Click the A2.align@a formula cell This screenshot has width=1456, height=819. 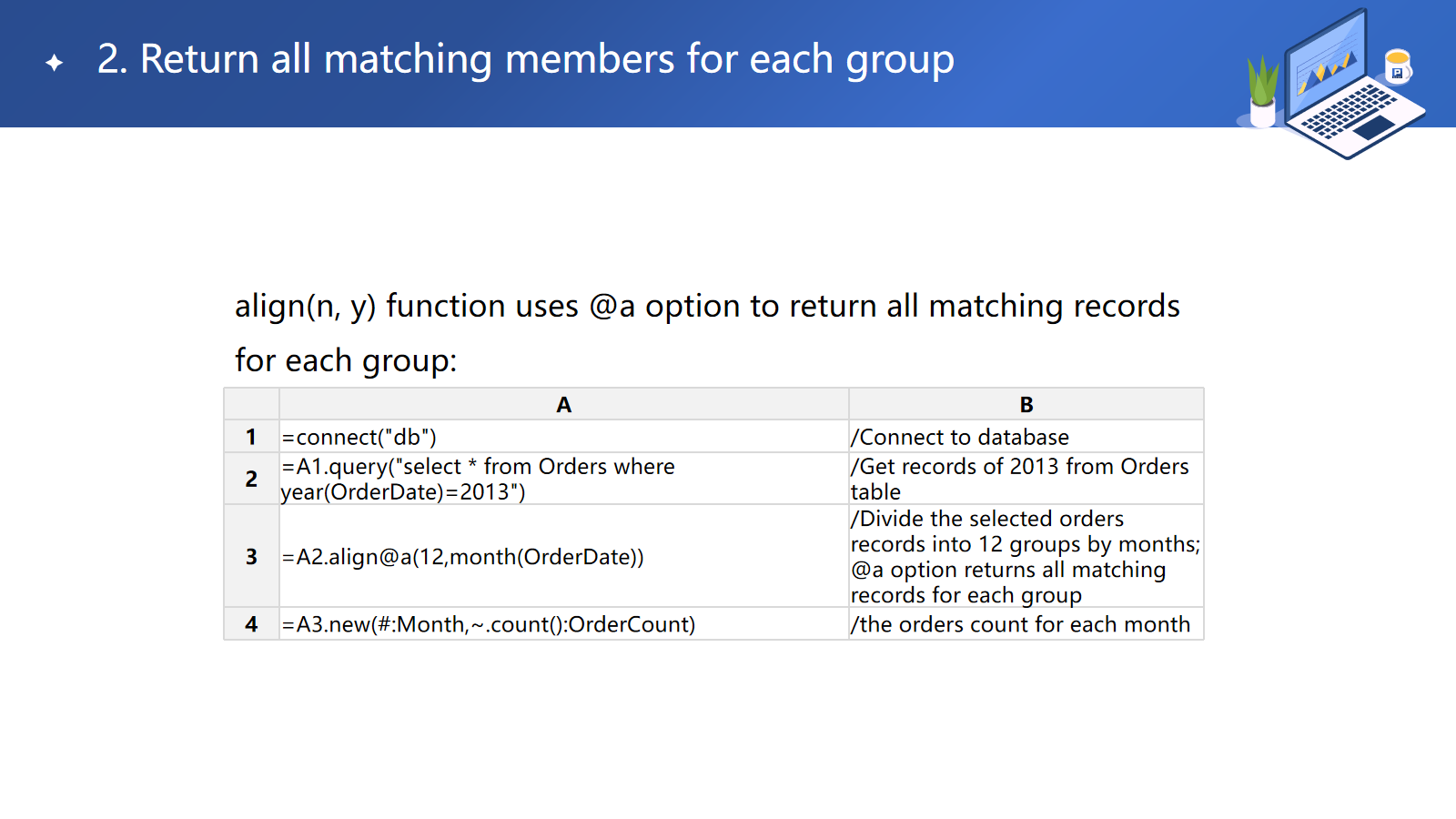[462, 557]
